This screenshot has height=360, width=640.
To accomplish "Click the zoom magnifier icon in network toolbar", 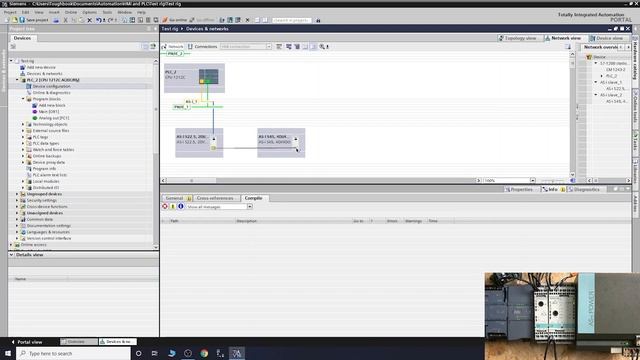I will 322,47.
